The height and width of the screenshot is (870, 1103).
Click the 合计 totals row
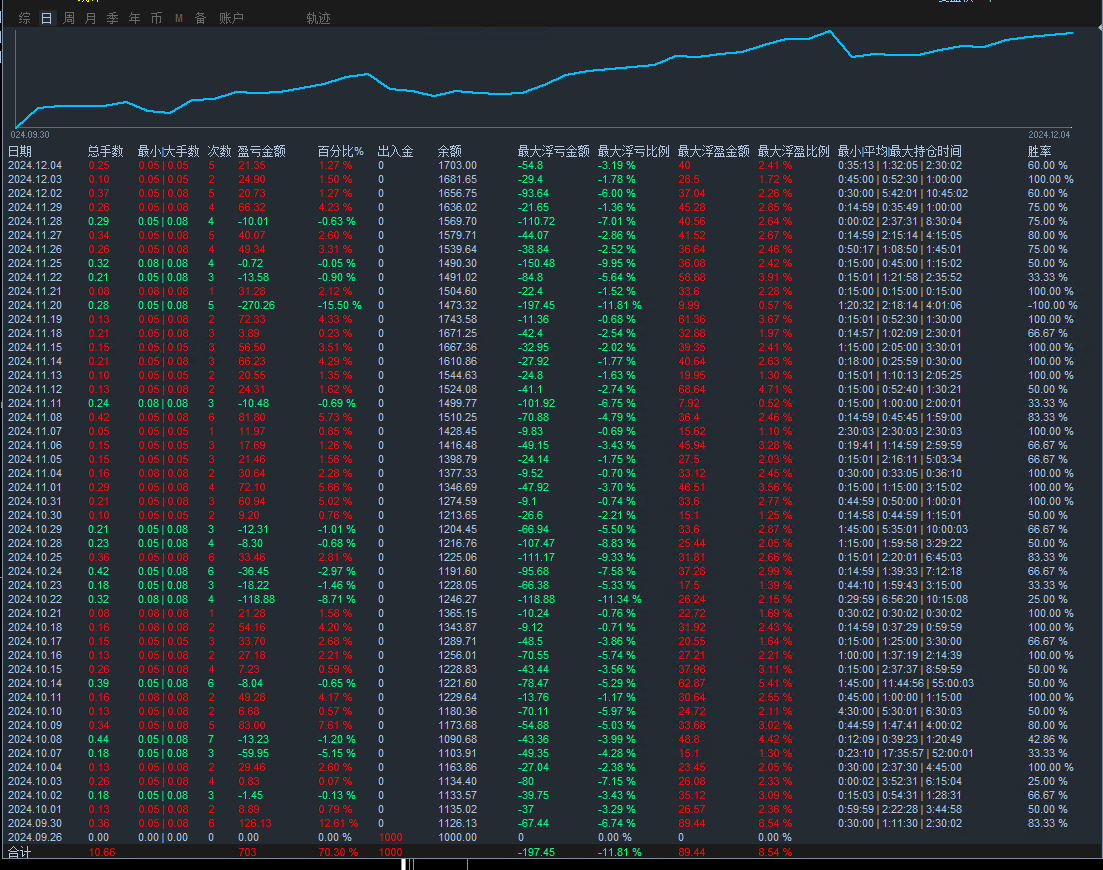20,852
